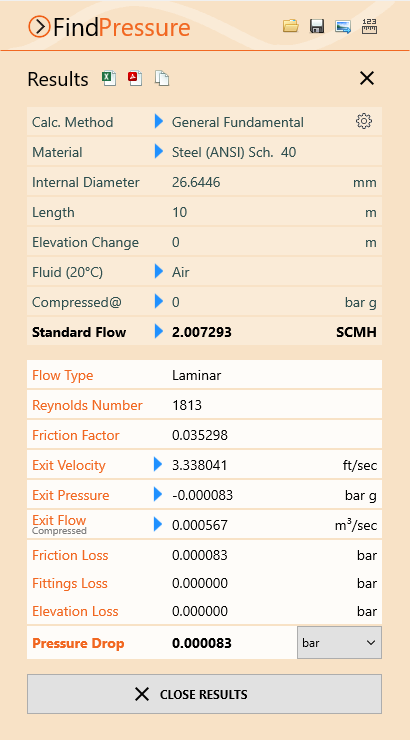Image resolution: width=410 pixels, height=740 pixels.
Task: Click the export image icon in header
Action: (343, 26)
